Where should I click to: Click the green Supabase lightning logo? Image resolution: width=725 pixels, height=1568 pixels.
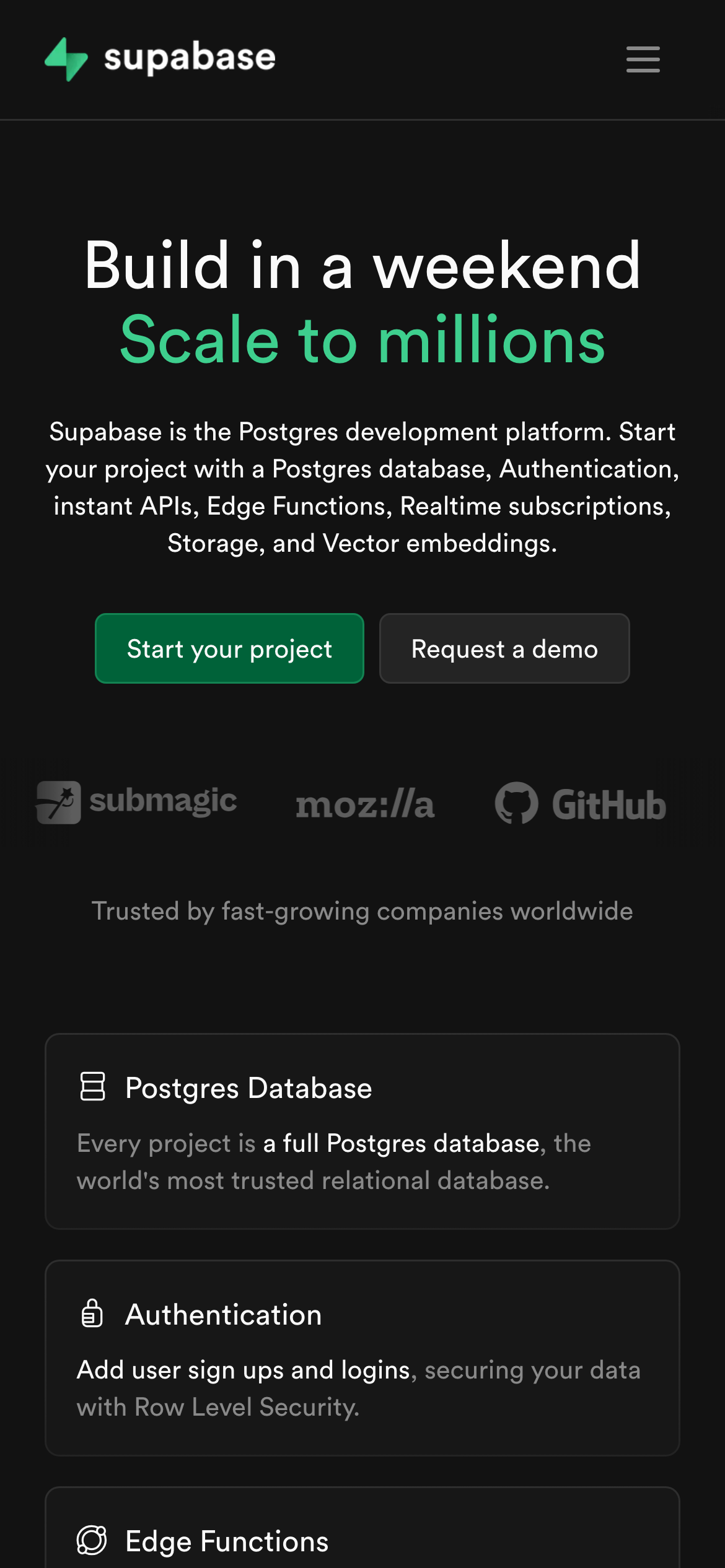(x=66, y=59)
